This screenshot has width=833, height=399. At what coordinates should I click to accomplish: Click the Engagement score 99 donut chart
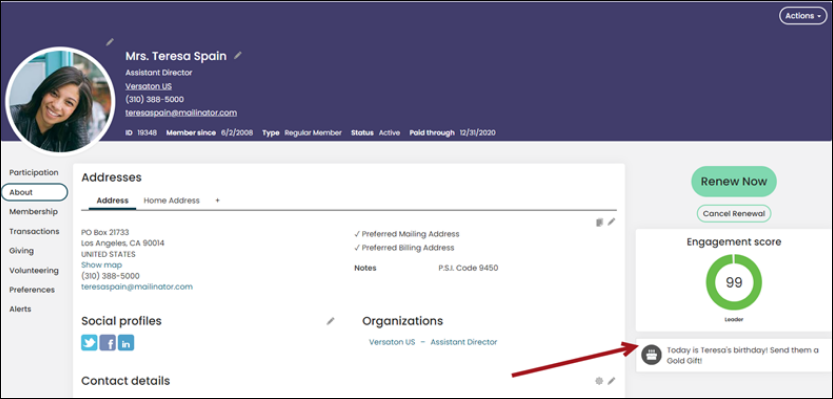pyautogui.click(x=734, y=282)
